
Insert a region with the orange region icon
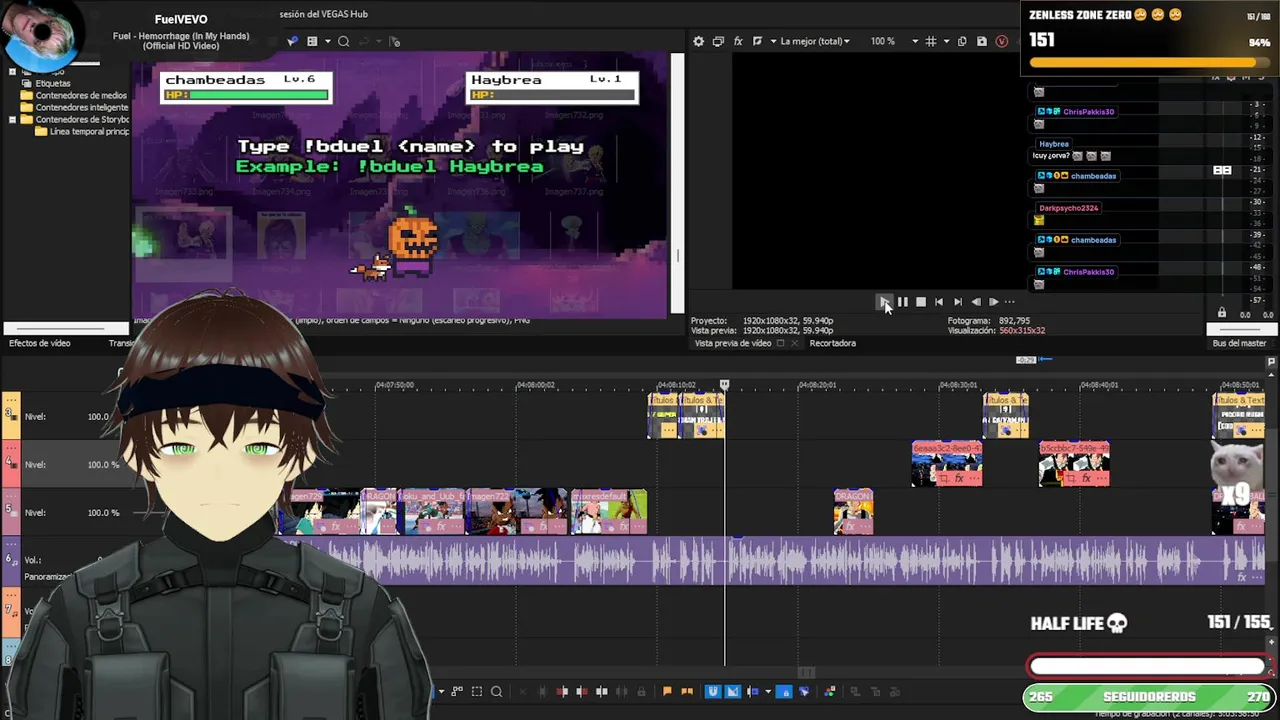687,691
